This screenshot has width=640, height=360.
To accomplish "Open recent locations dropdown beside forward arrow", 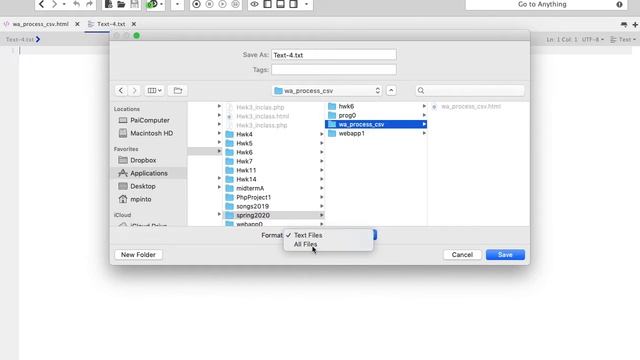I will [64, 4].
